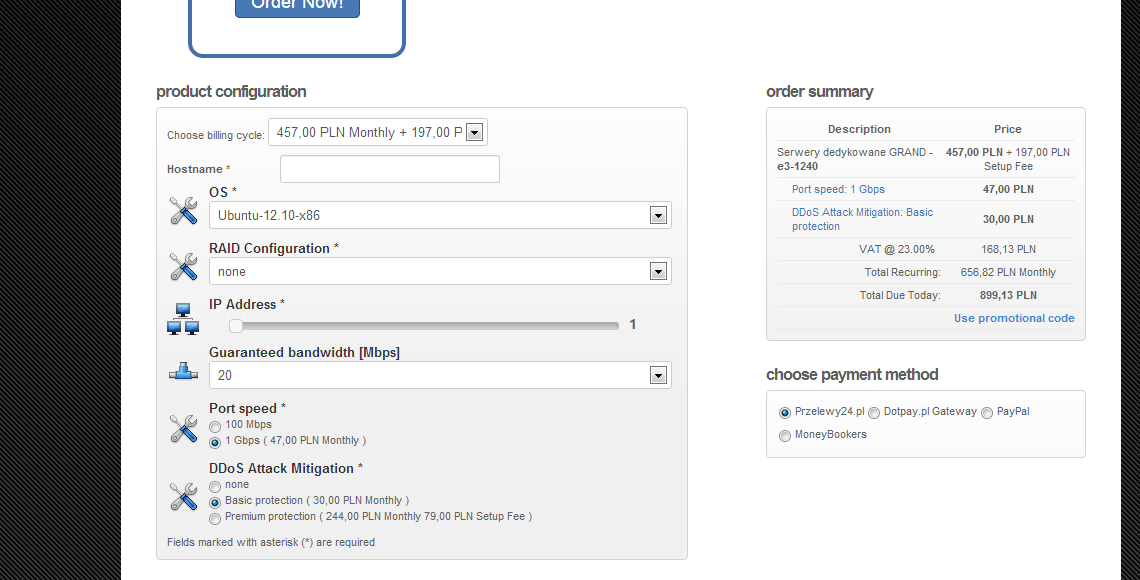The height and width of the screenshot is (580, 1140).
Task: Click the tools icon beside Port speed
Action: [183, 429]
